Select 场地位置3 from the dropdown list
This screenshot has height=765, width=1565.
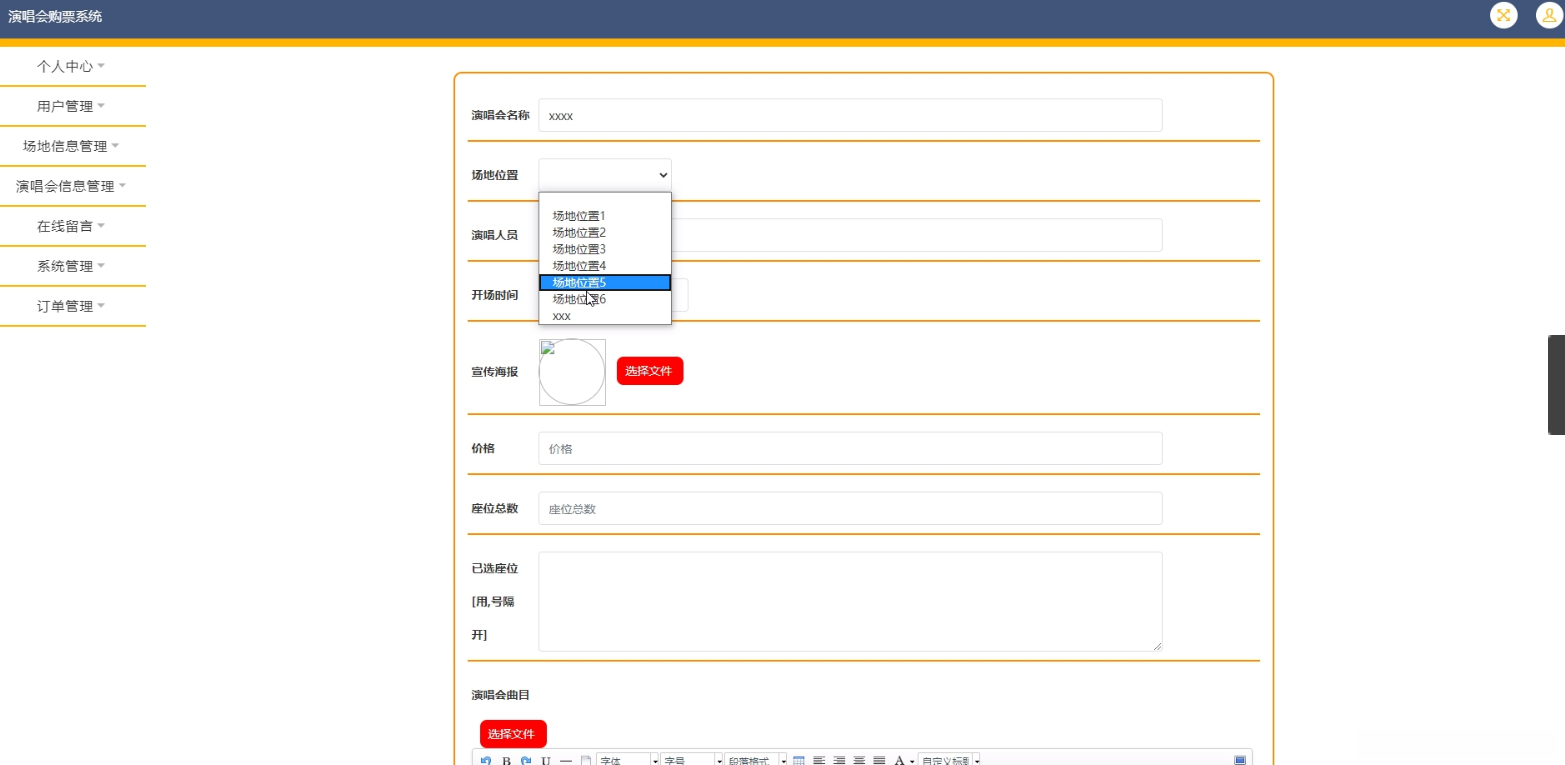(605, 249)
